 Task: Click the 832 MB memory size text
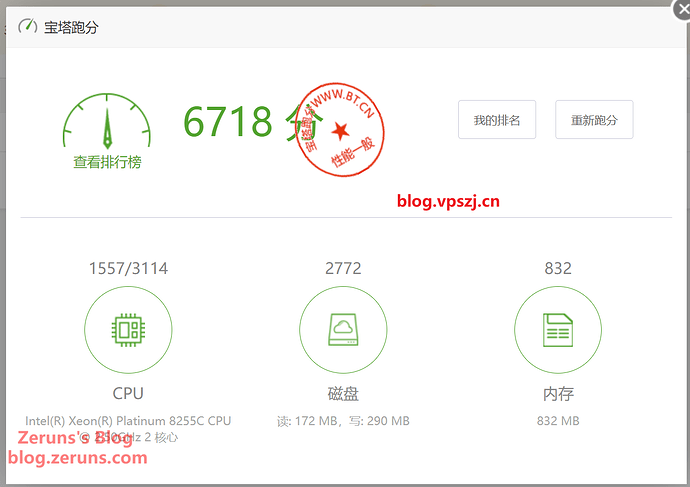[558, 421]
